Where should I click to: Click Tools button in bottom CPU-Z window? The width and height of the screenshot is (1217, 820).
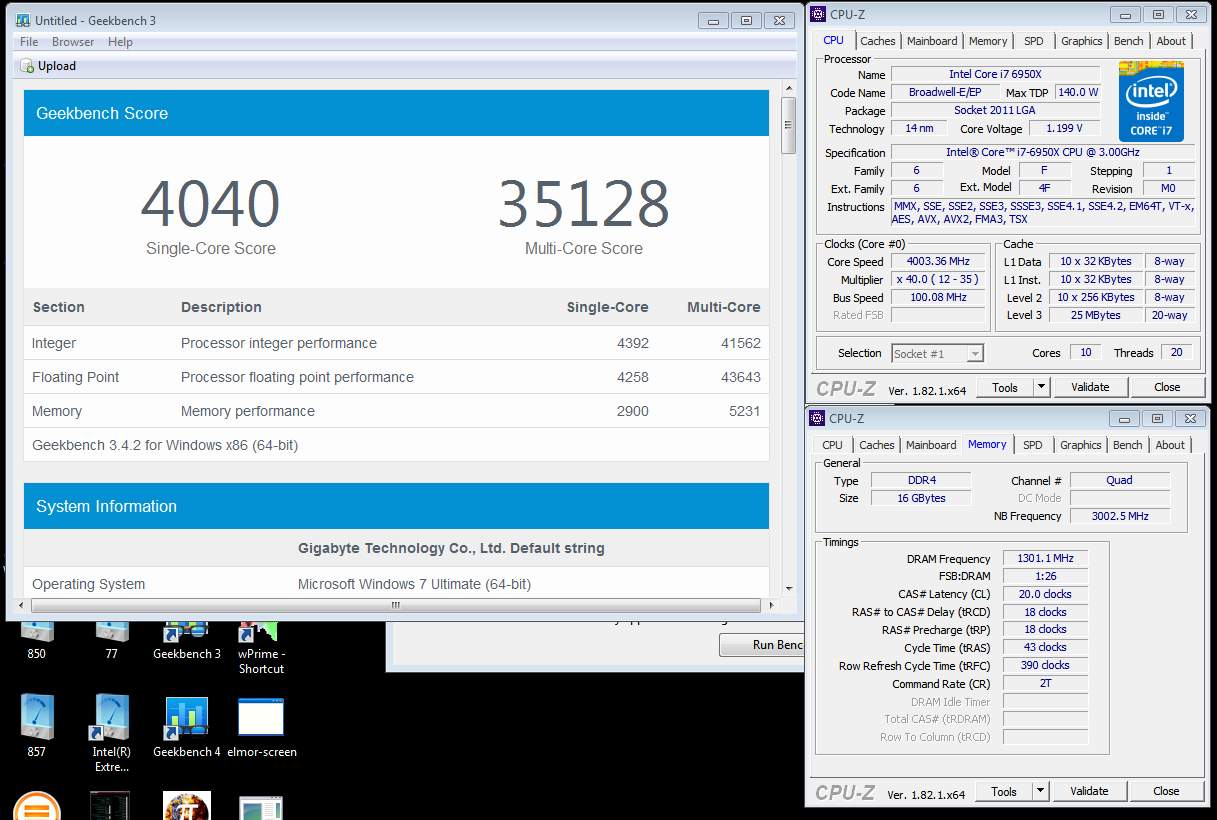(1004, 791)
